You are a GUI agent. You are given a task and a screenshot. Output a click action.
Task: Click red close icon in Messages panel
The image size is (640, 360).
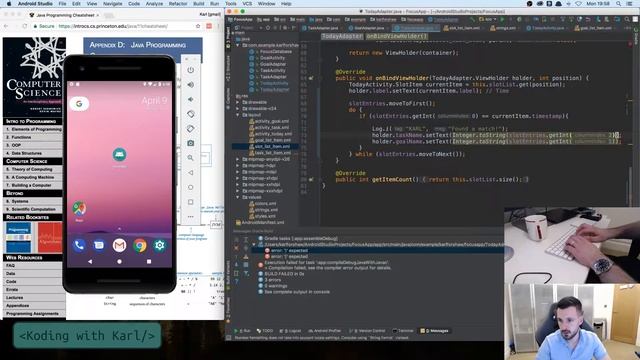click(x=236, y=248)
